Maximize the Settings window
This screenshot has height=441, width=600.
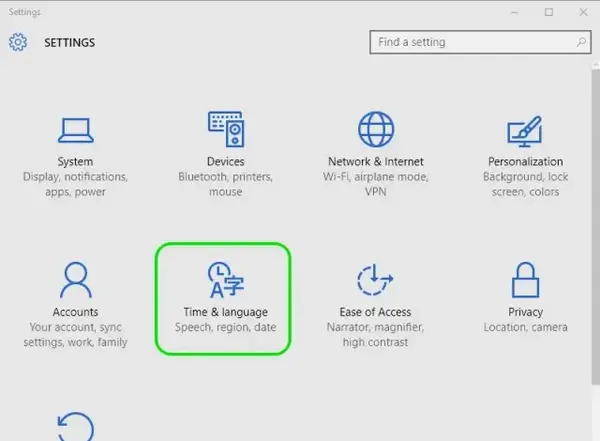[x=549, y=12]
